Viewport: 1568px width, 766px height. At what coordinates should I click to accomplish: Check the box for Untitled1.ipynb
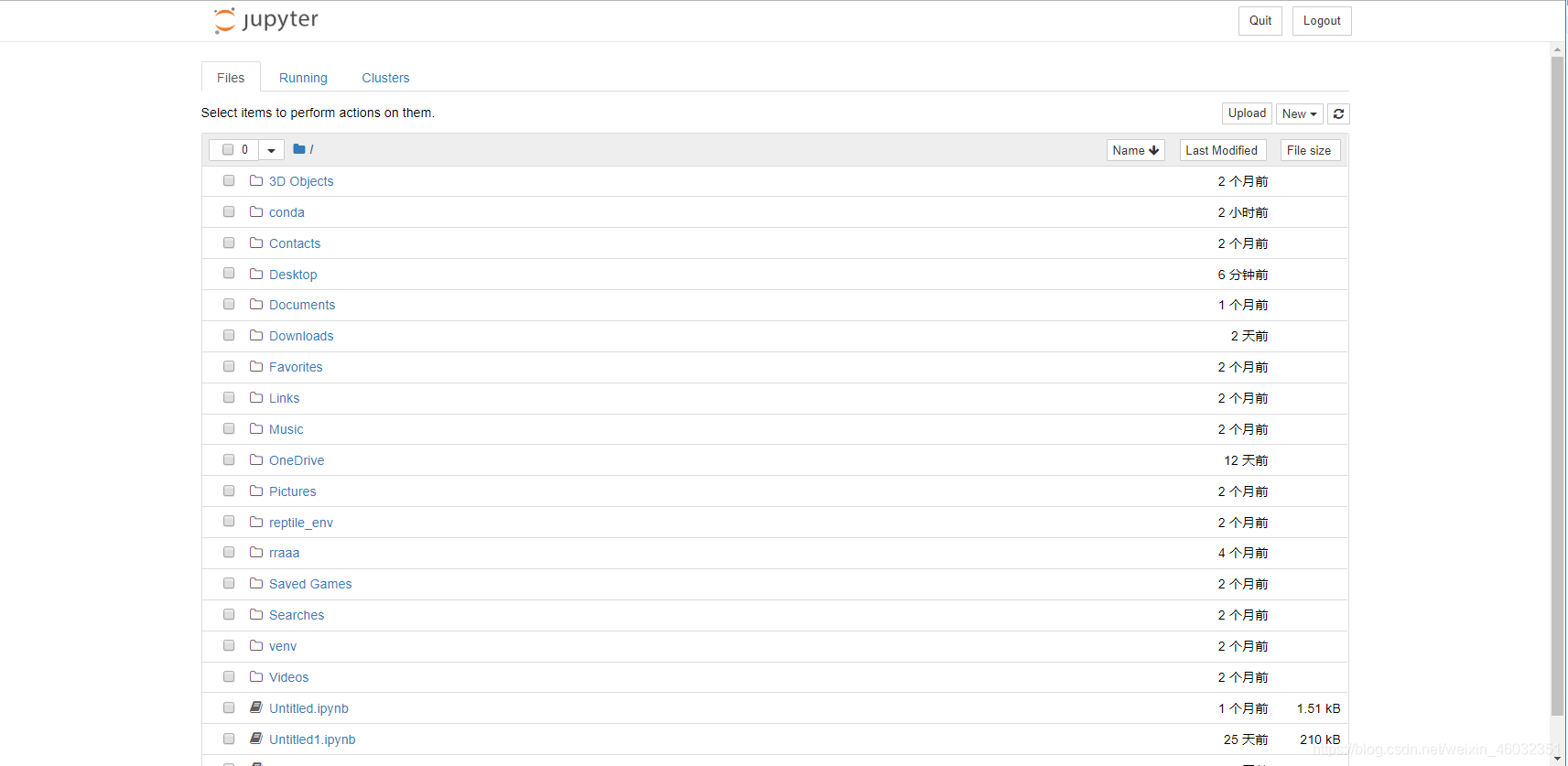[x=229, y=739]
